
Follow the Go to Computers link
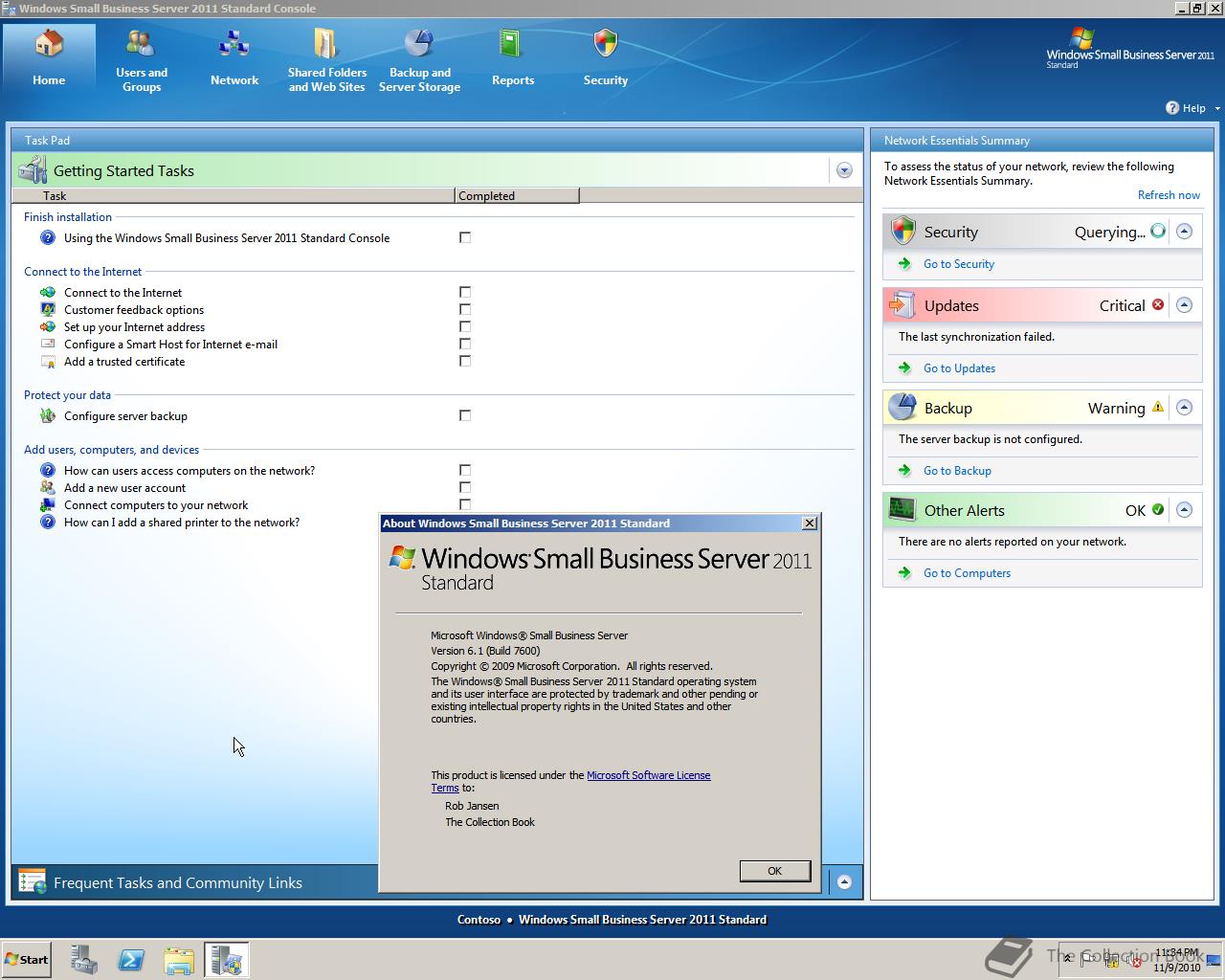click(967, 573)
